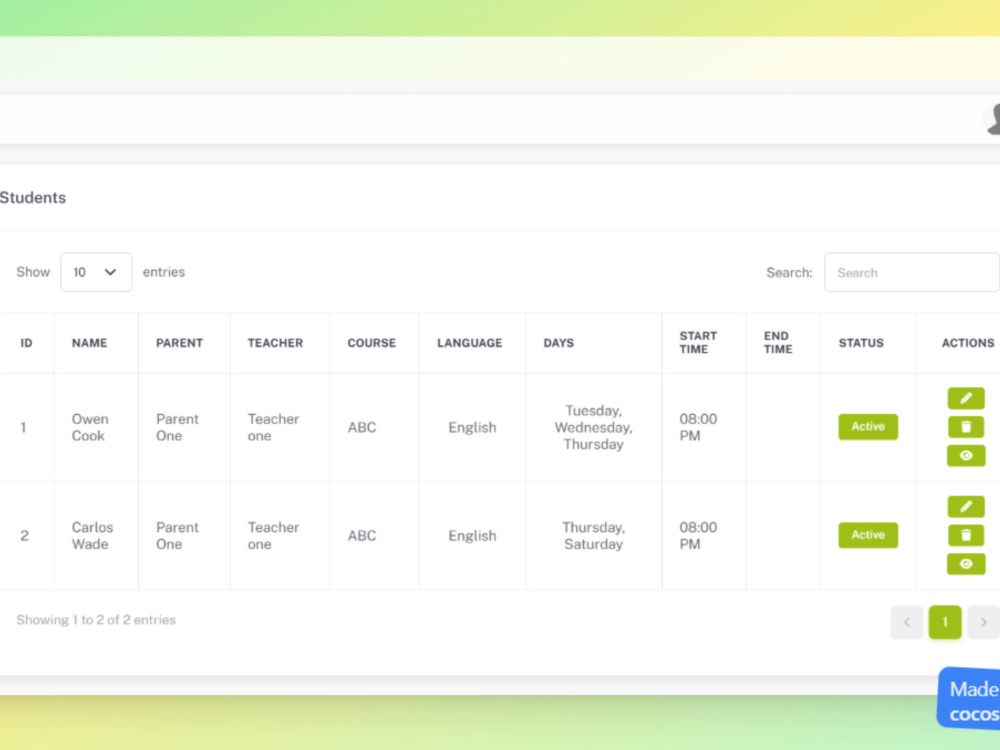
Task: View Carlos Wade's details with eye icon
Action: [966, 564]
